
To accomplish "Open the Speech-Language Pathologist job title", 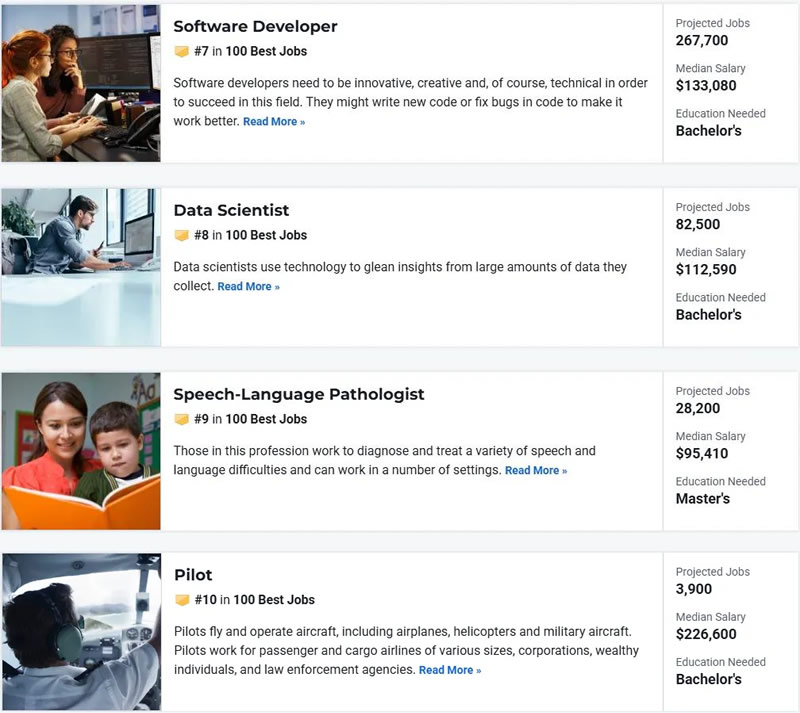I will [x=299, y=394].
